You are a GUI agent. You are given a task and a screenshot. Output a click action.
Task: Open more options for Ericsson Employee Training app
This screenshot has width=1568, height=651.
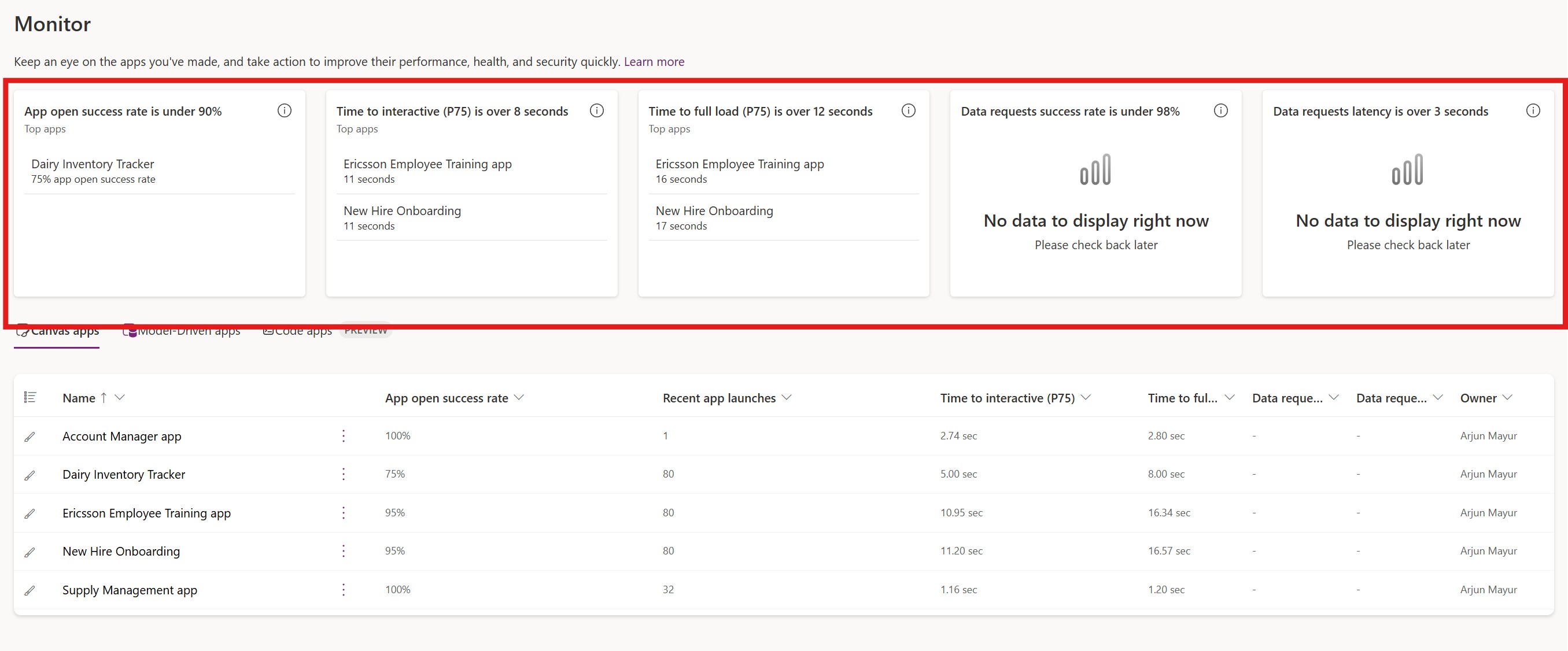click(344, 513)
